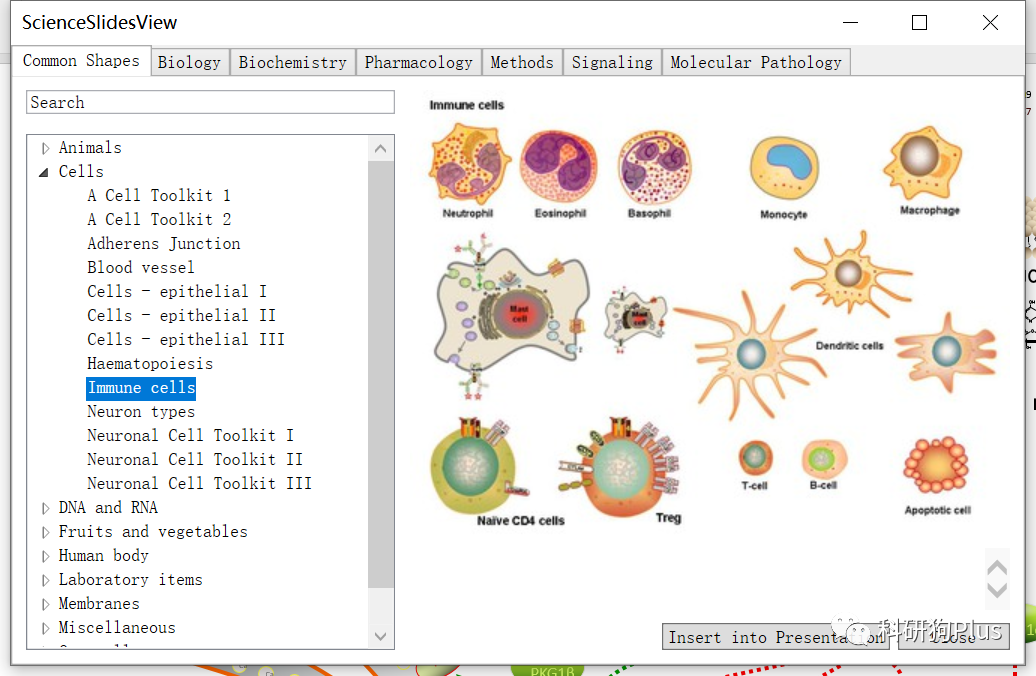Expand the Miscellaneous category
1036x676 pixels.
(45, 628)
